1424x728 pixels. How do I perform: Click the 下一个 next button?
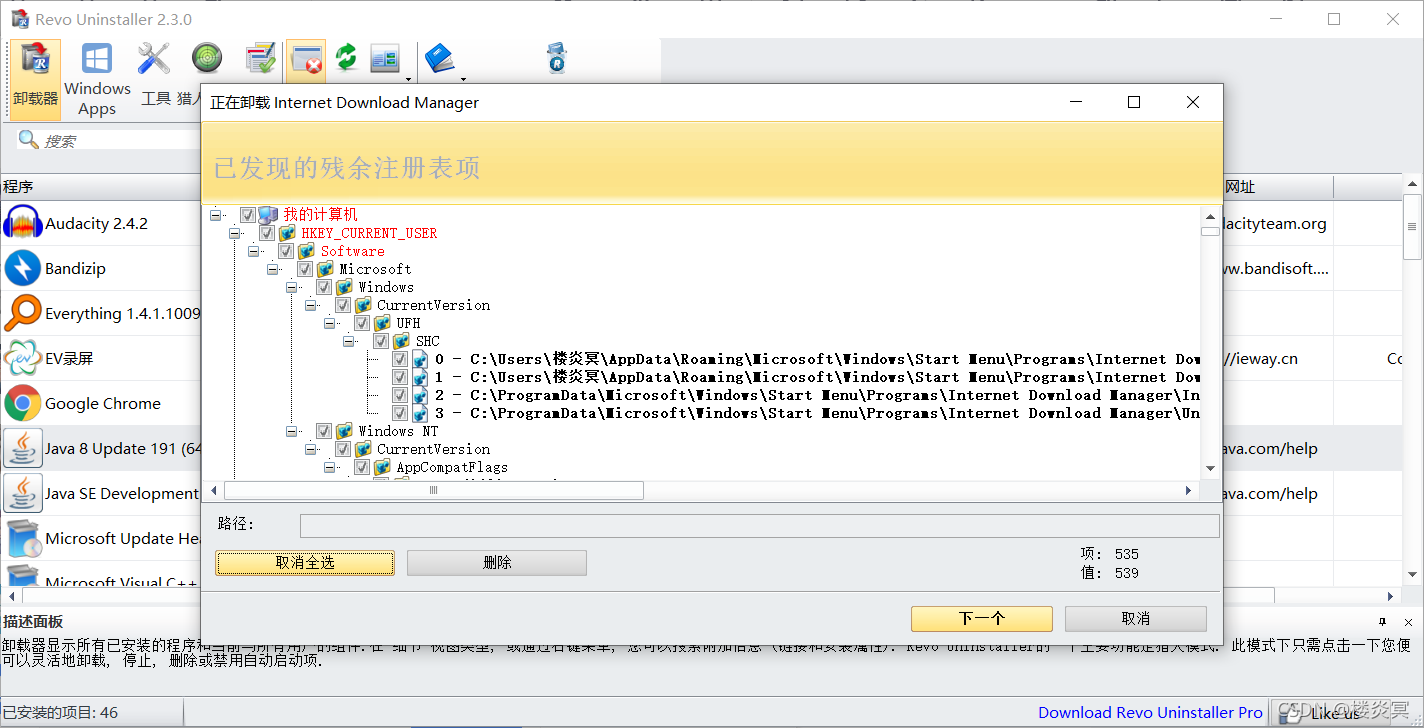(981, 618)
